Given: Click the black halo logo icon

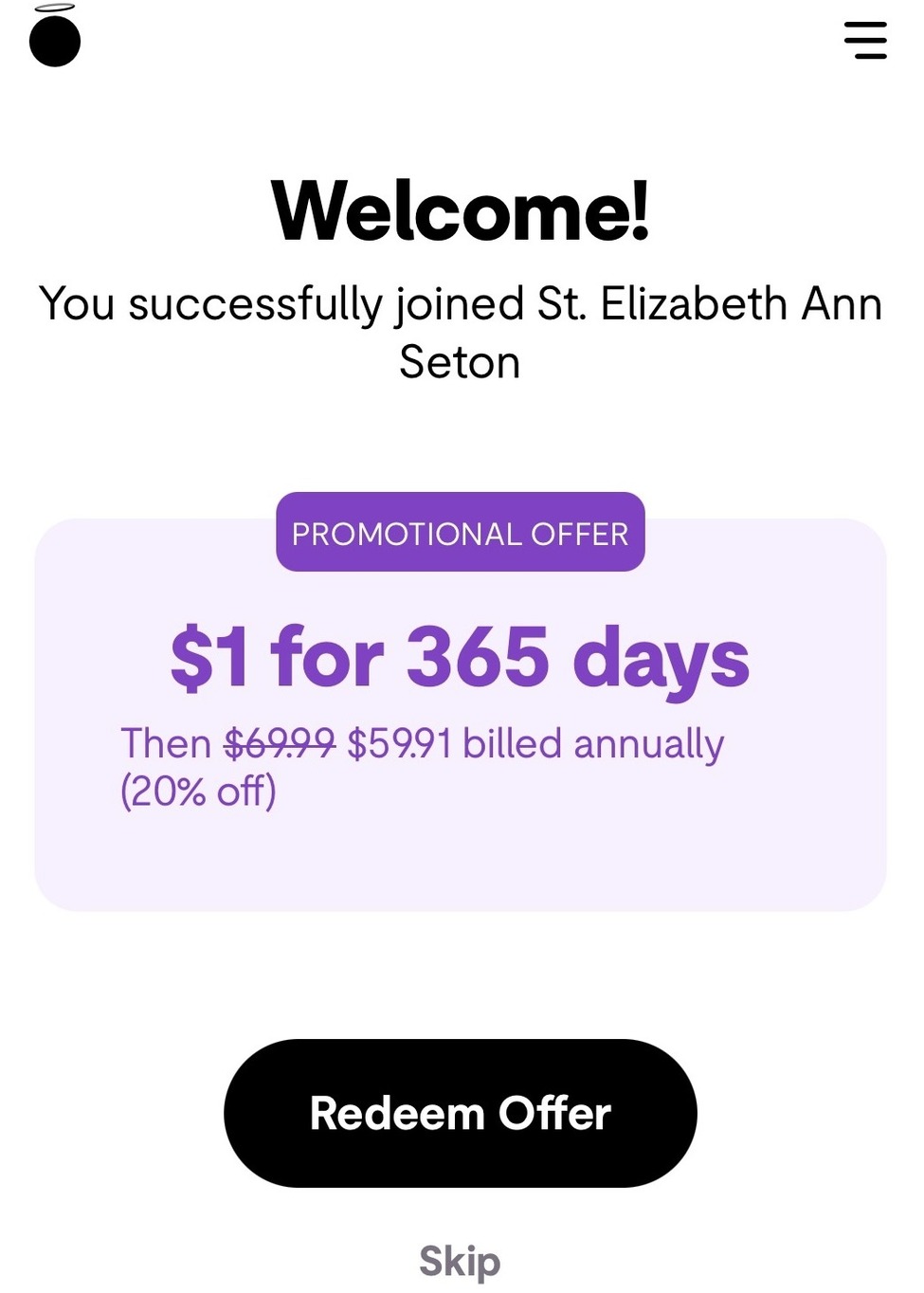Looking at the screenshot, I should tap(55, 38).
